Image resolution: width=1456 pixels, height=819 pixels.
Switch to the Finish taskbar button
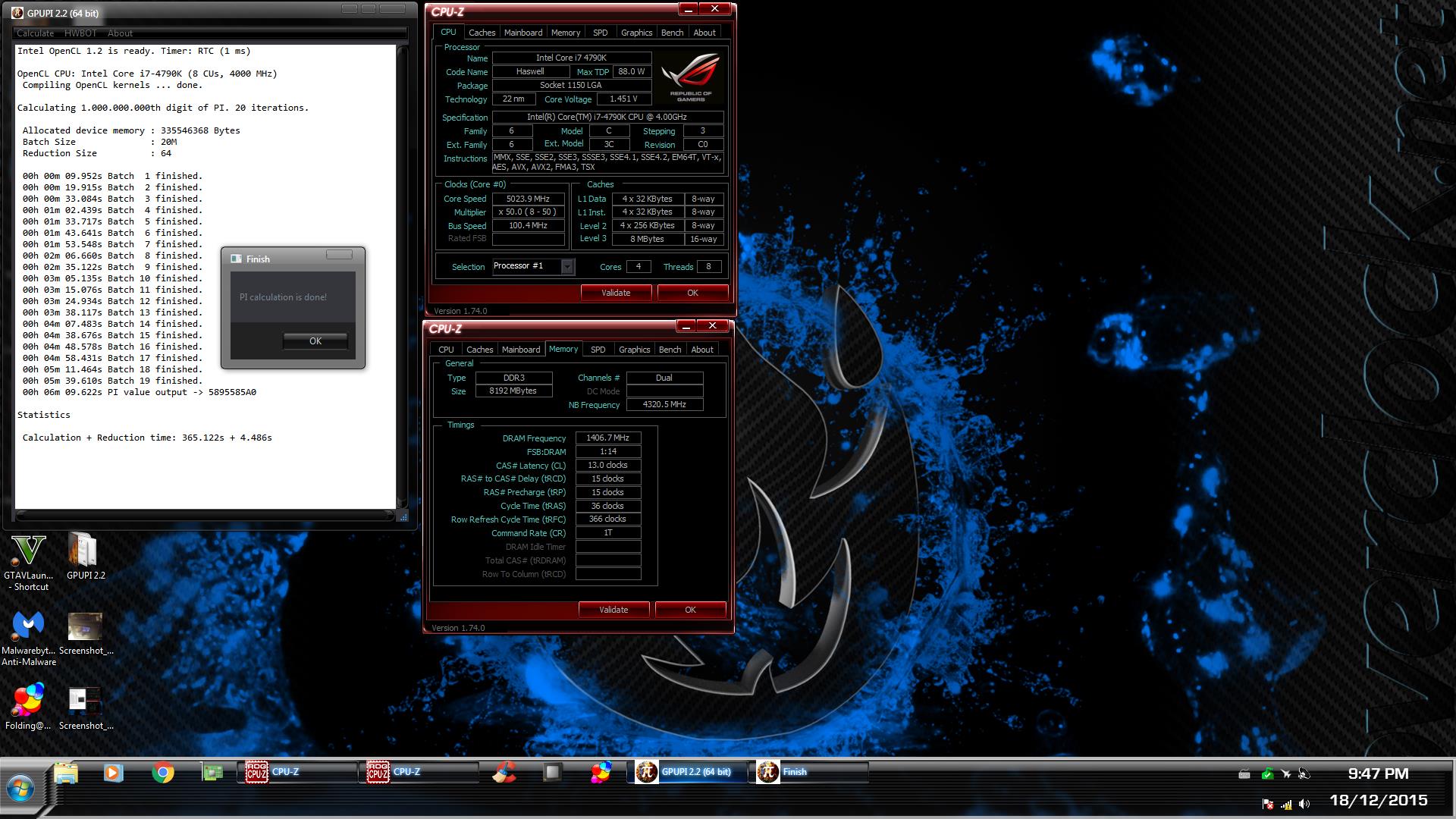808,772
